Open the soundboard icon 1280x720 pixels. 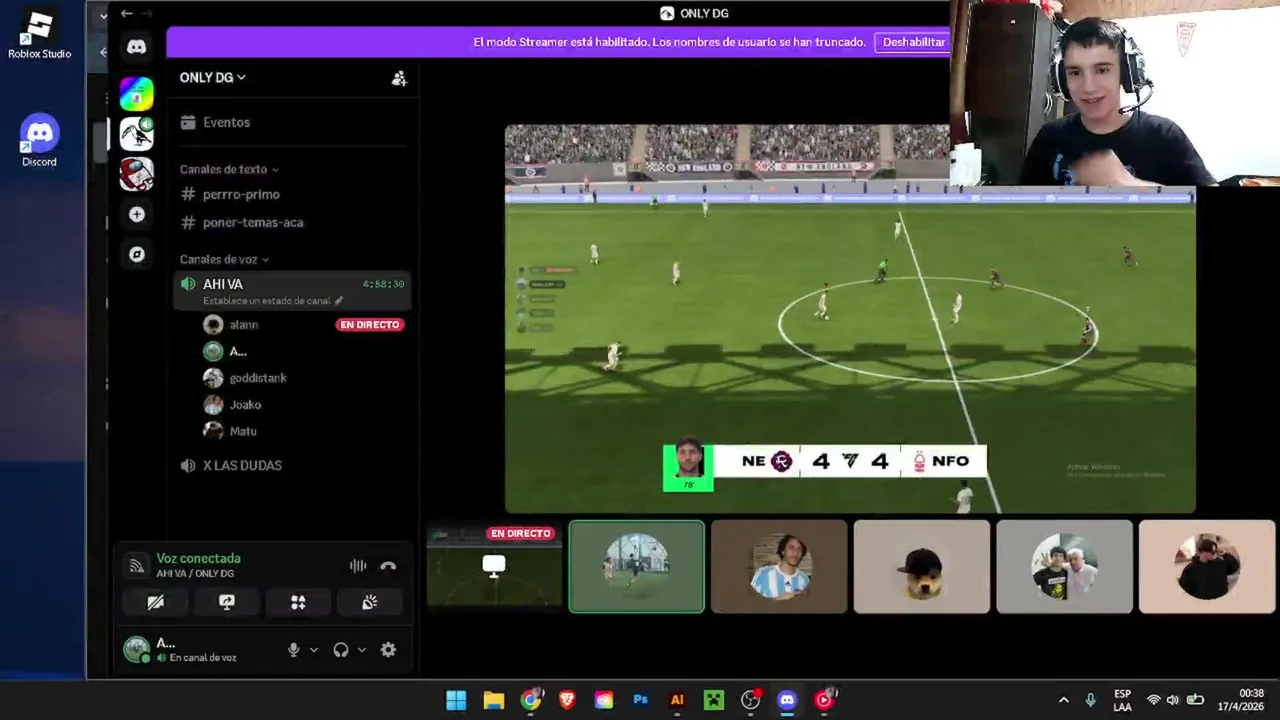(370, 602)
